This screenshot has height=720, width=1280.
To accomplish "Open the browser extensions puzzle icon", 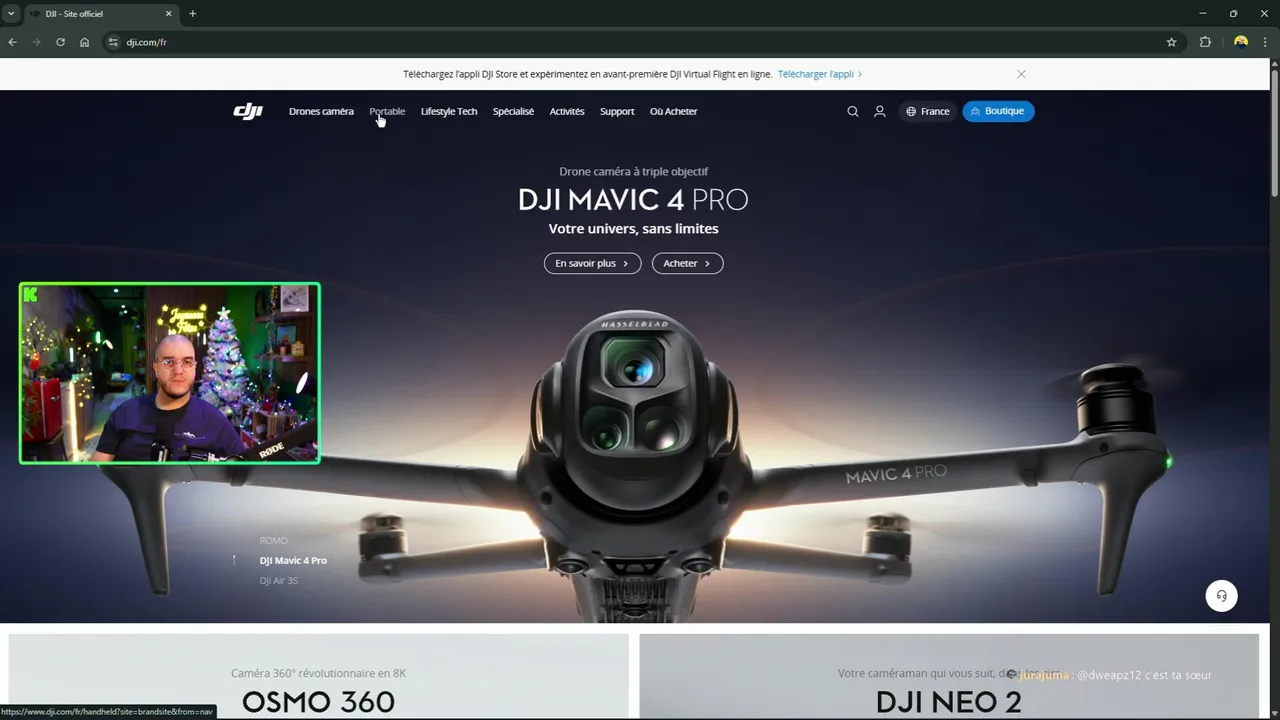I will 1205,42.
